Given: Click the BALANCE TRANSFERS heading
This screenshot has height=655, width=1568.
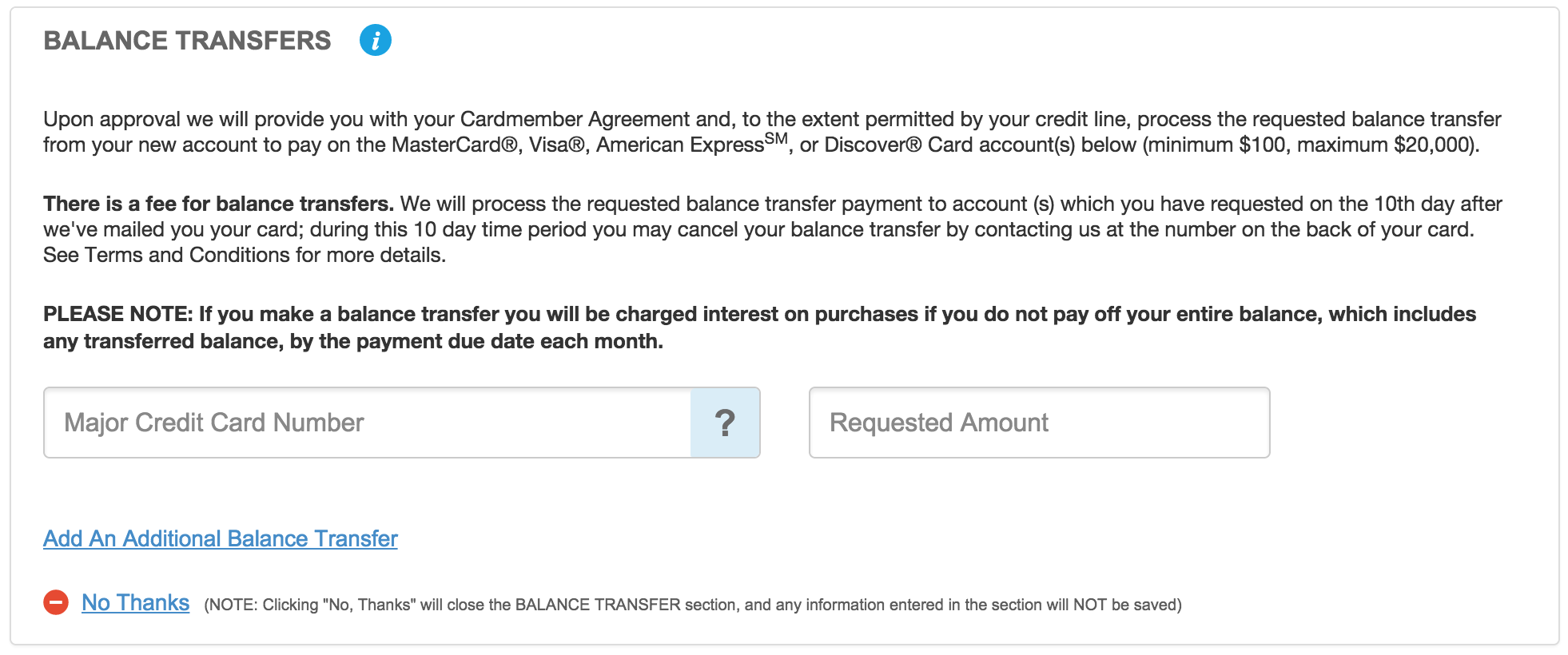Looking at the screenshot, I should coord(187,41).
